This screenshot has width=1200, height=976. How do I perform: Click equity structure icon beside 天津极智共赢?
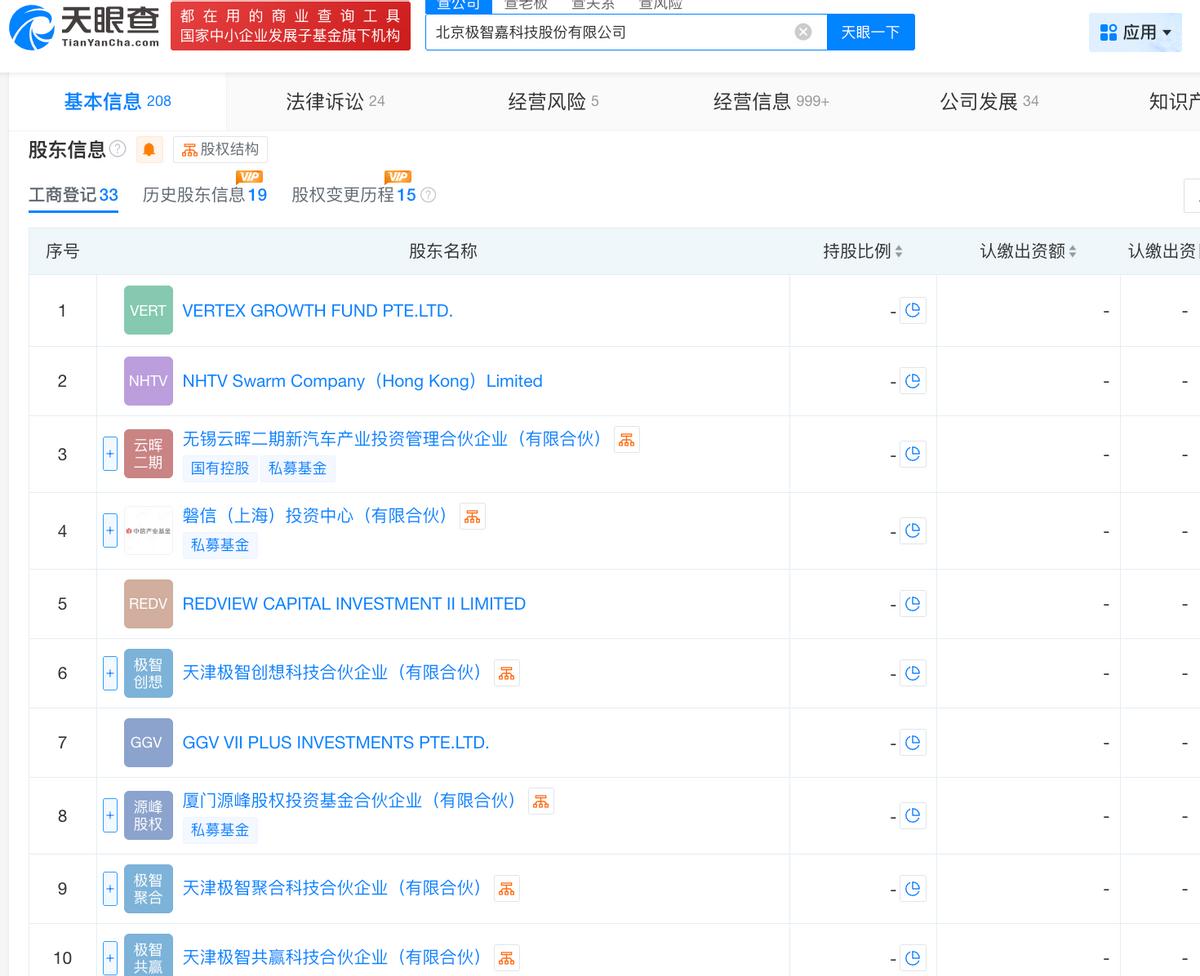[x=506, y=959]
